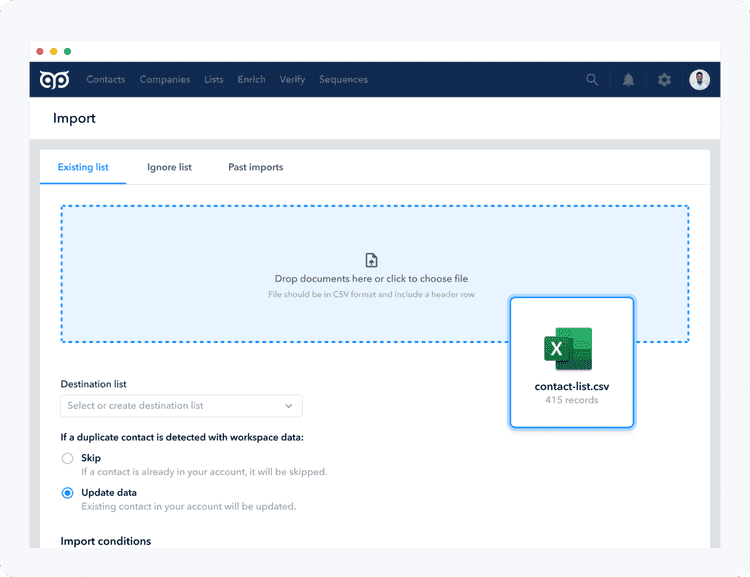This screenshot has width=750, height=577.
Task: Click the '415 records' text
Action: click(x=572, y=400)
